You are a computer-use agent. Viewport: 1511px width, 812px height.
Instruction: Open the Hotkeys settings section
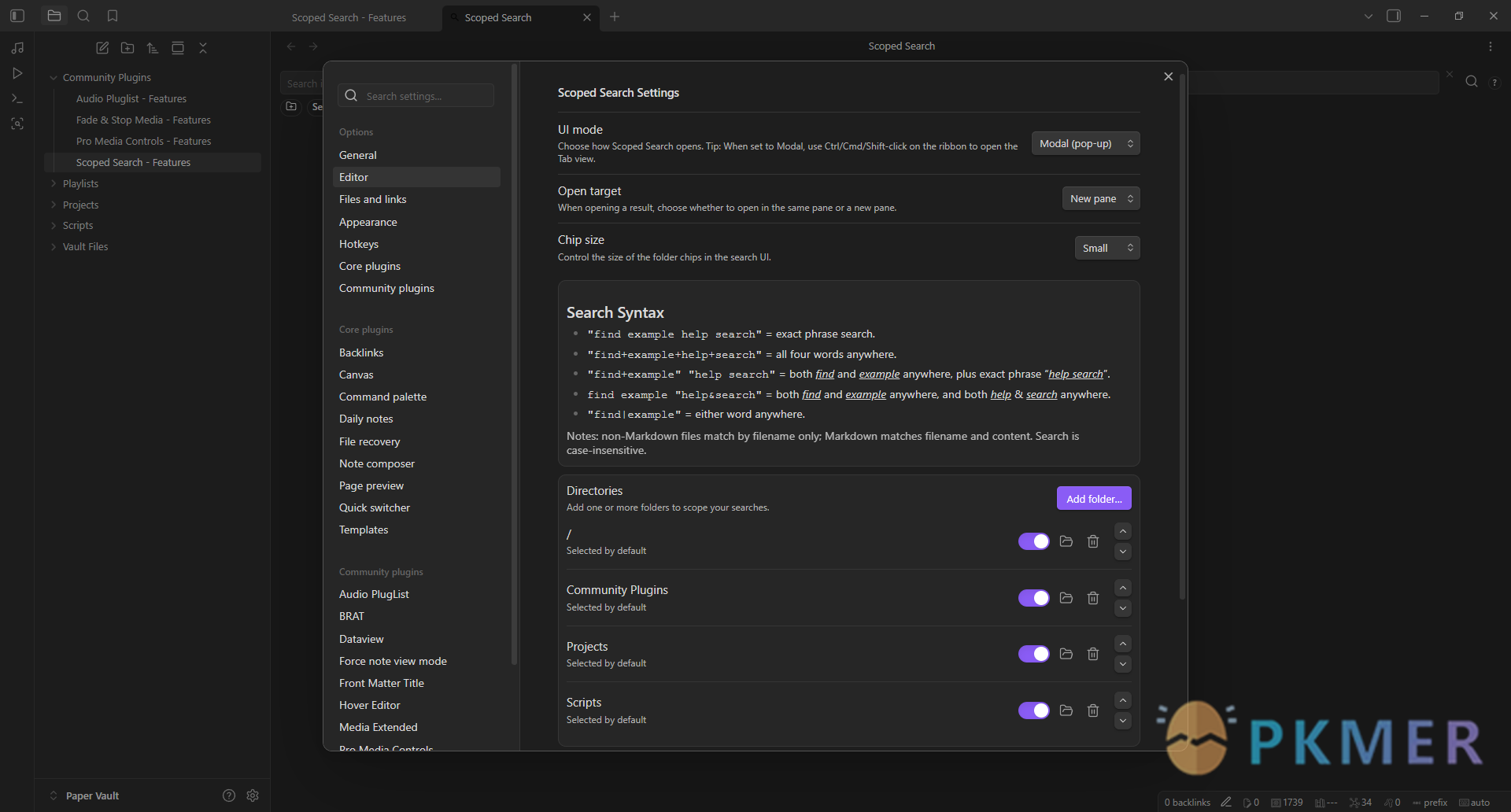coord(416,244)
